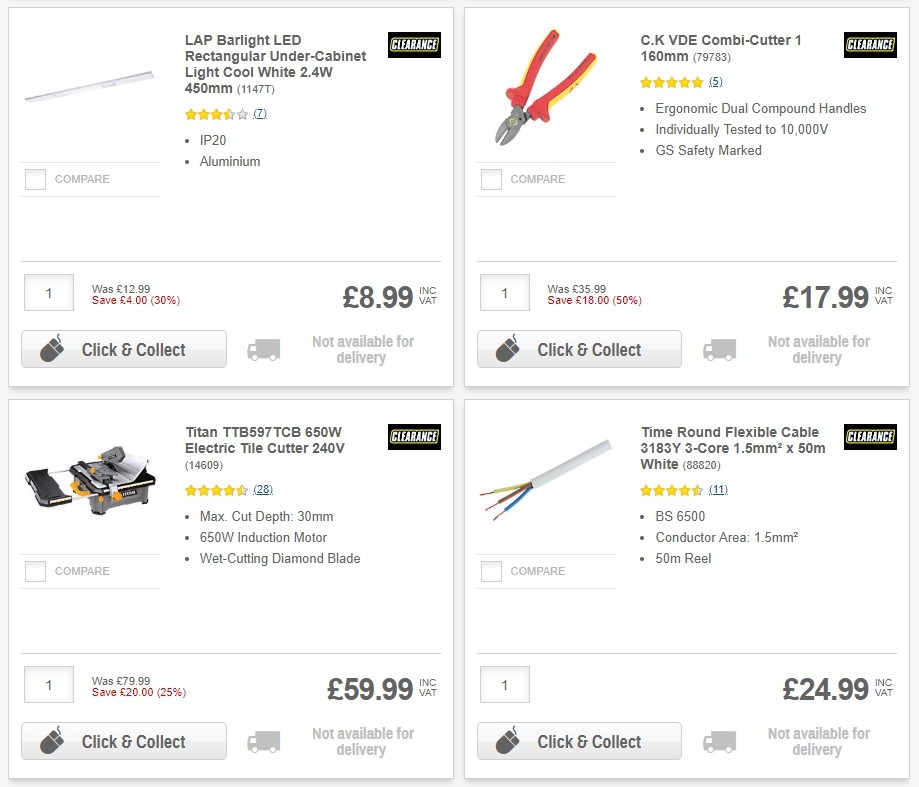Click Click & Collect for the C.K Combi-Cutter
The width and height of the screenshot is (919, 787).
click(579, 349)
